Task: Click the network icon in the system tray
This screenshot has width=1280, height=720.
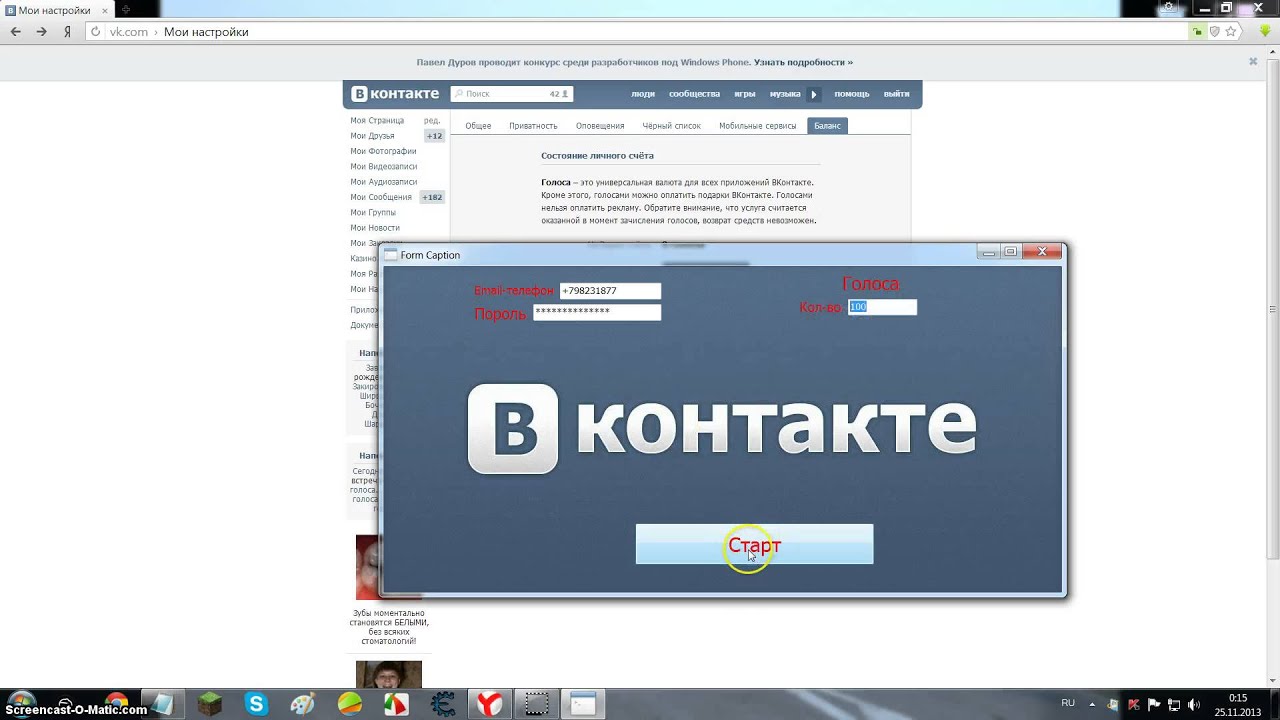Action: coord(1174,704)
